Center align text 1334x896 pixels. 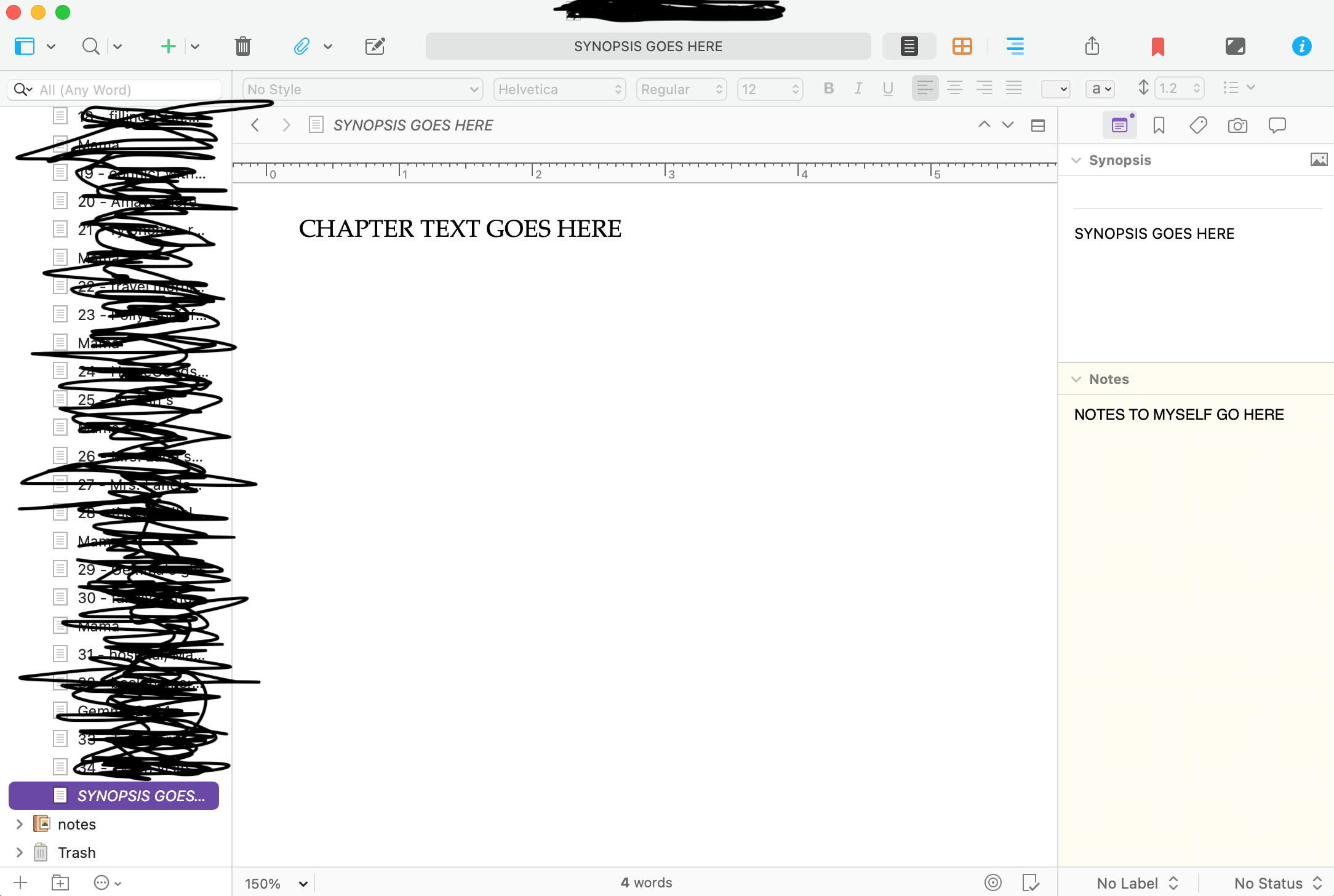954,89
